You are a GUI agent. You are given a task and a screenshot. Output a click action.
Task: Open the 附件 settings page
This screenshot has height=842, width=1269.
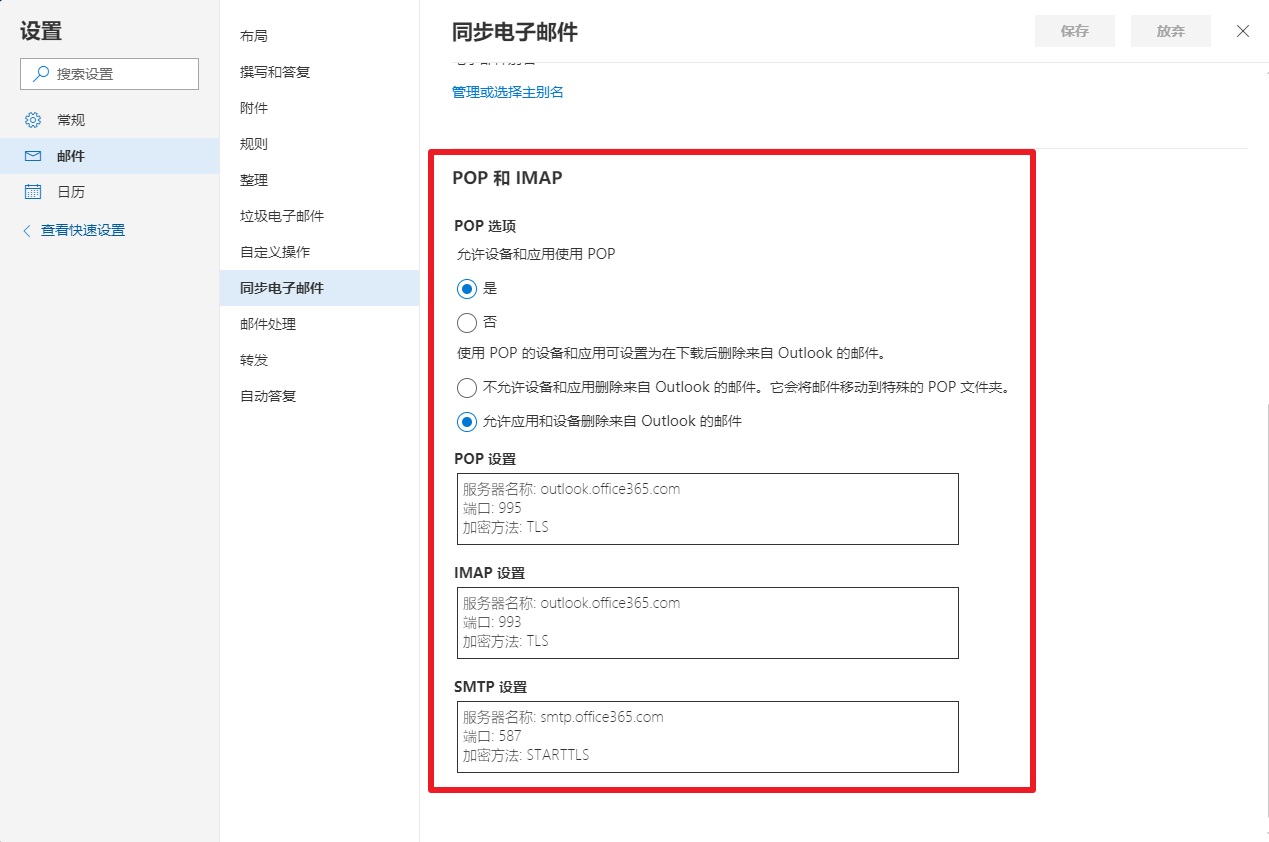pos(319,108)
